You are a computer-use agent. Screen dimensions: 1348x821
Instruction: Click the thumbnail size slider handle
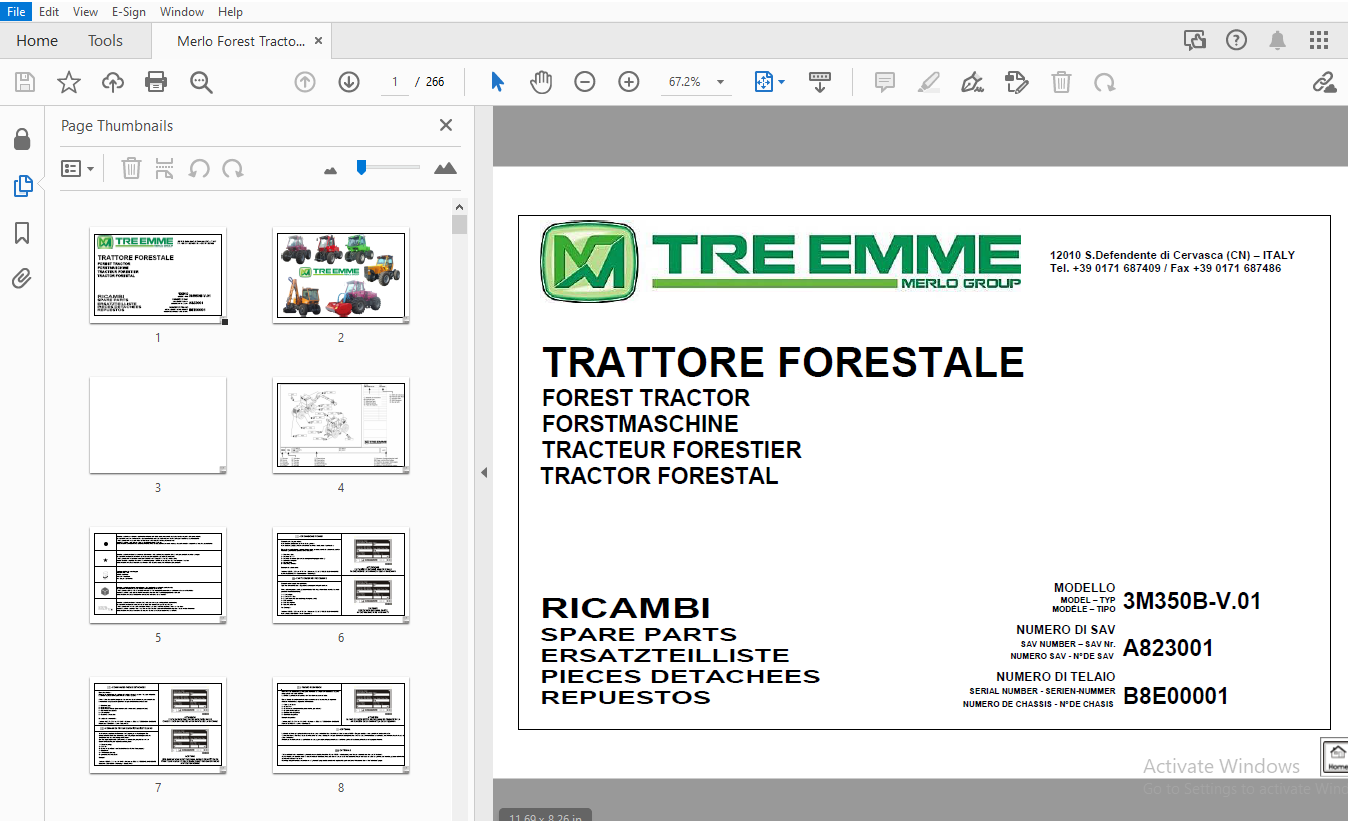coord(361,167)
